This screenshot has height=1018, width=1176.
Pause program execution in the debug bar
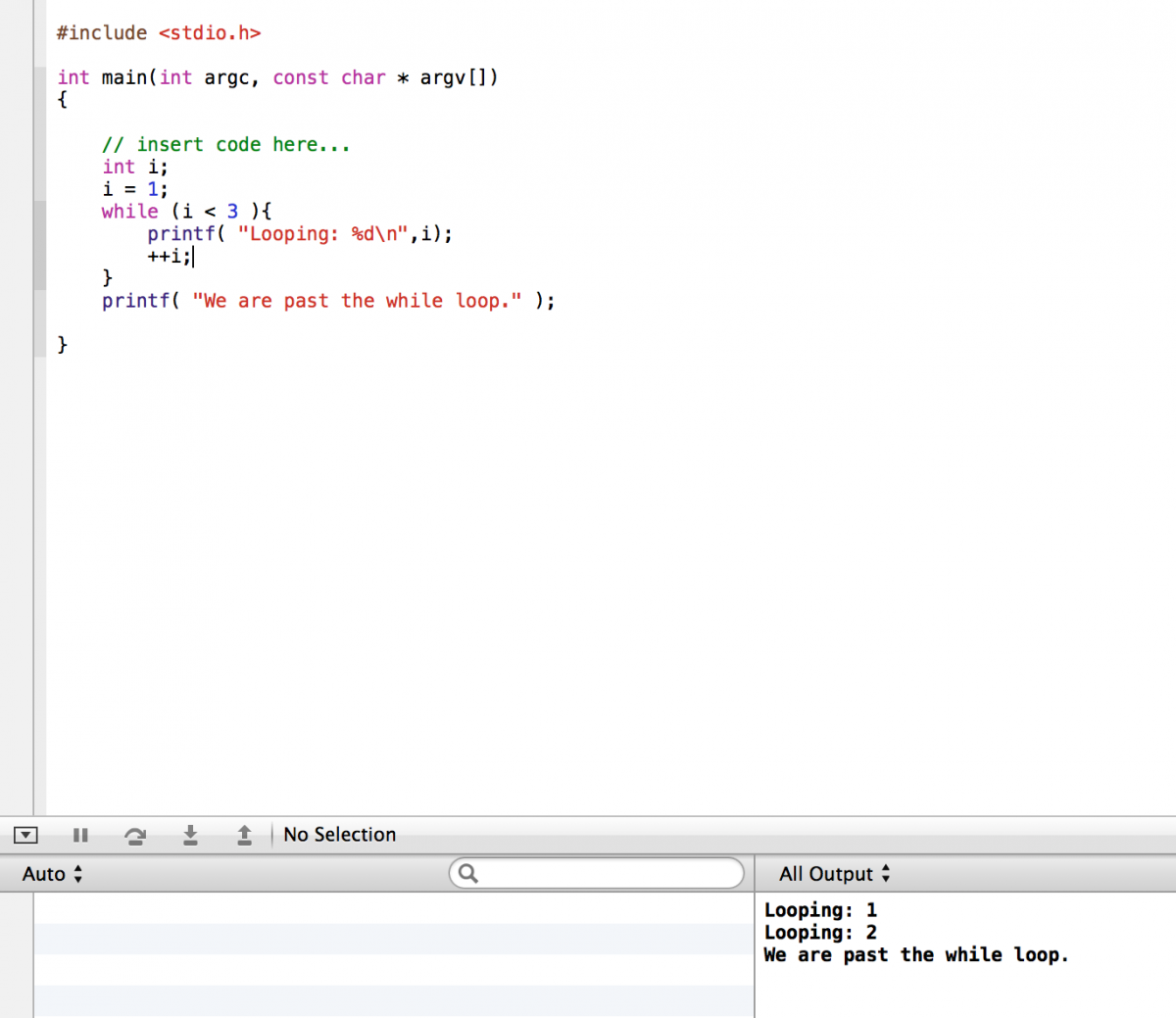point(80,835)
